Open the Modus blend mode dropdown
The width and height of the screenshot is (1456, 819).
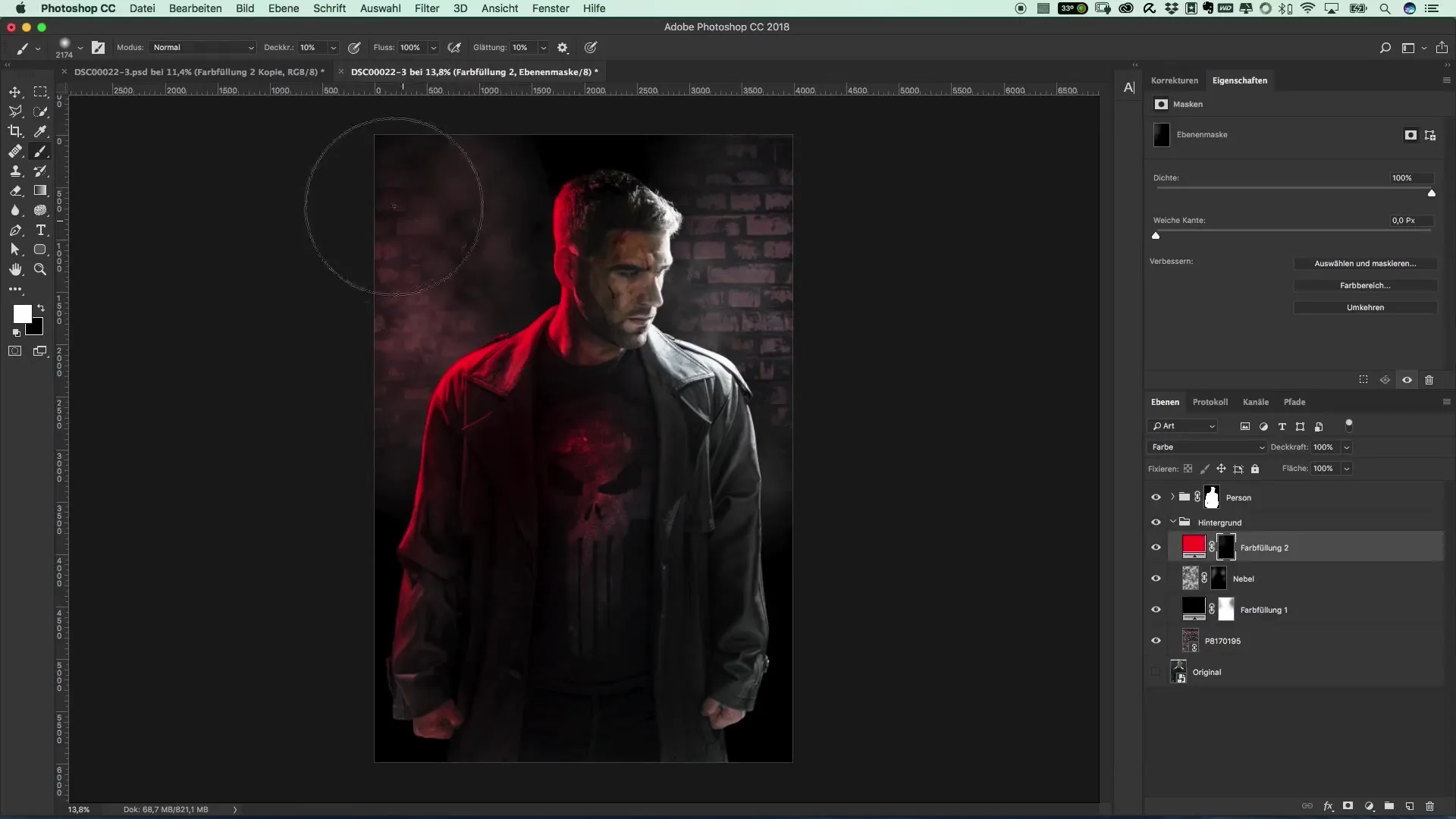tap(202, 47)
